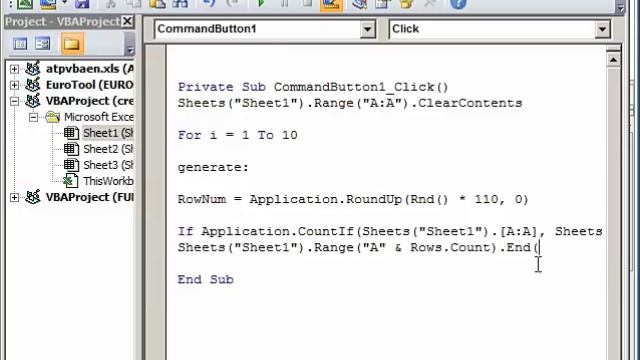Click the Save toolbar icon
The image size is (640, 360).
coord(82,4)
